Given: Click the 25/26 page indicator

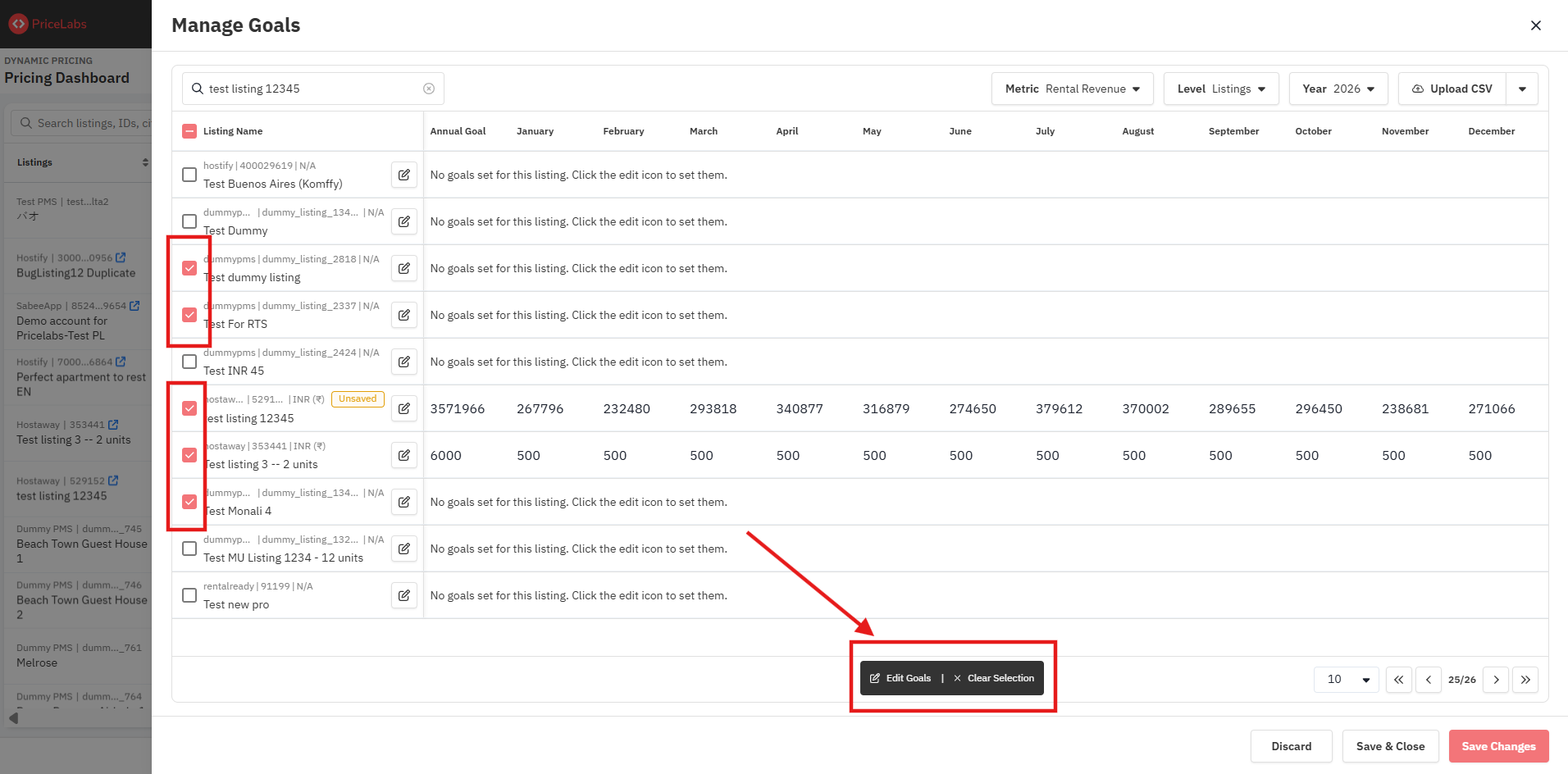Looking at the screenshot, I should coord(1462,680).
